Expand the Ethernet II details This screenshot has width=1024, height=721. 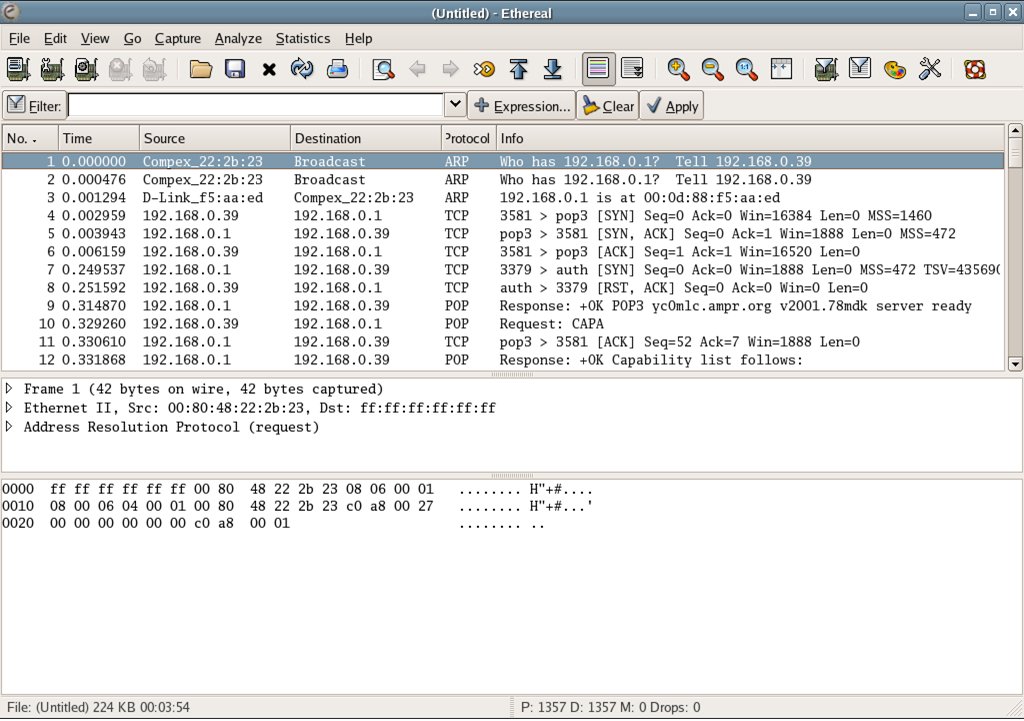click(9, 408)
